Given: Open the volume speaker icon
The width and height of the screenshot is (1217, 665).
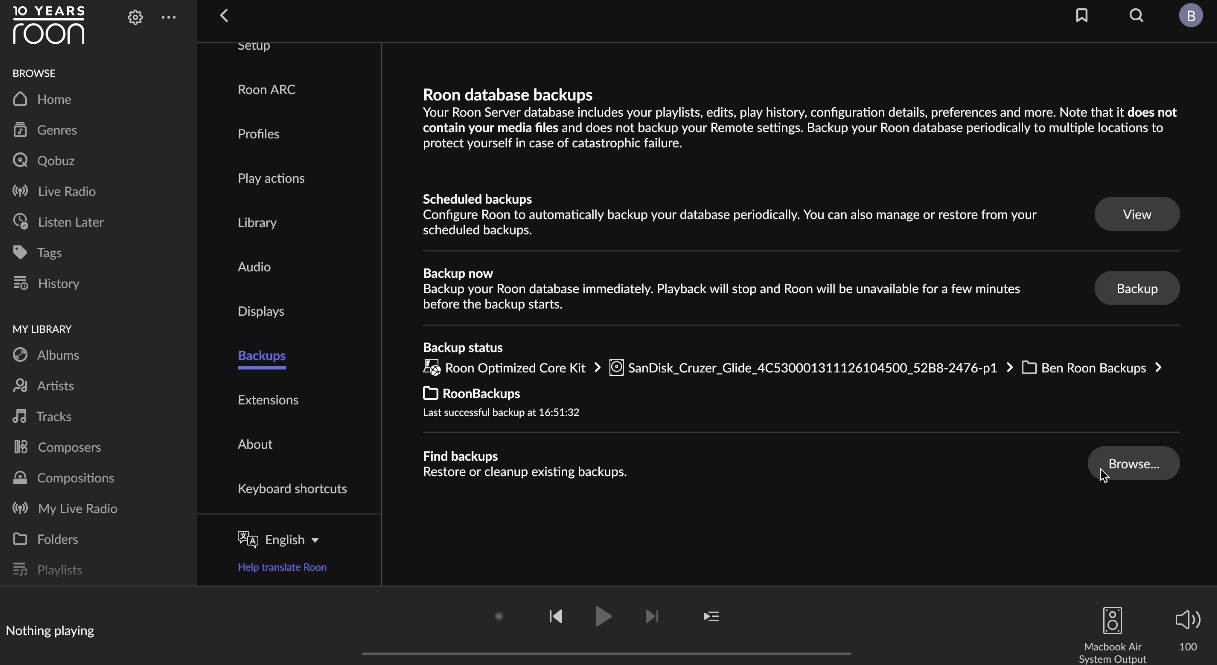Looking at the screenshot, I should point(1188,619).
